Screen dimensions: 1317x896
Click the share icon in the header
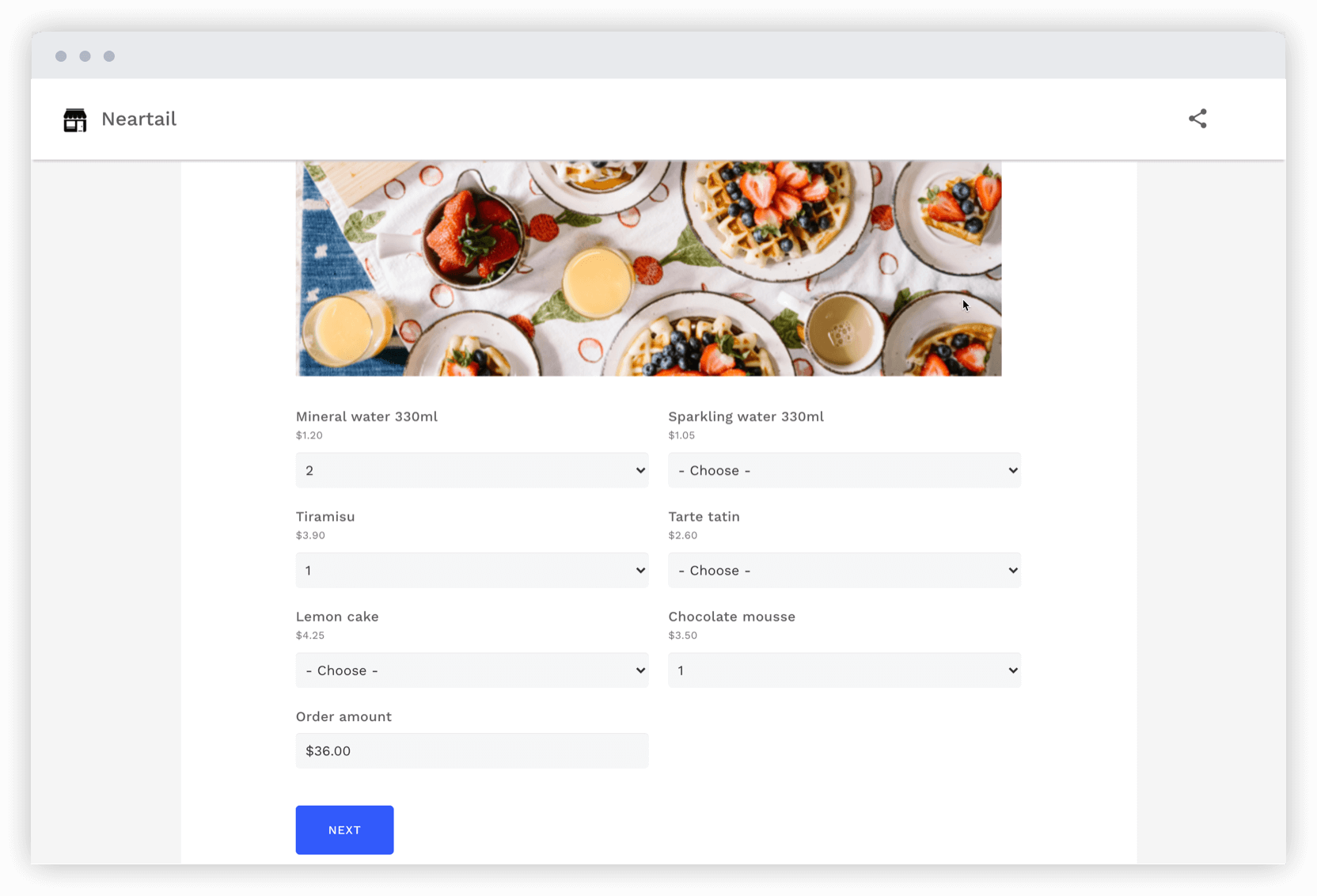[1197, 118]
